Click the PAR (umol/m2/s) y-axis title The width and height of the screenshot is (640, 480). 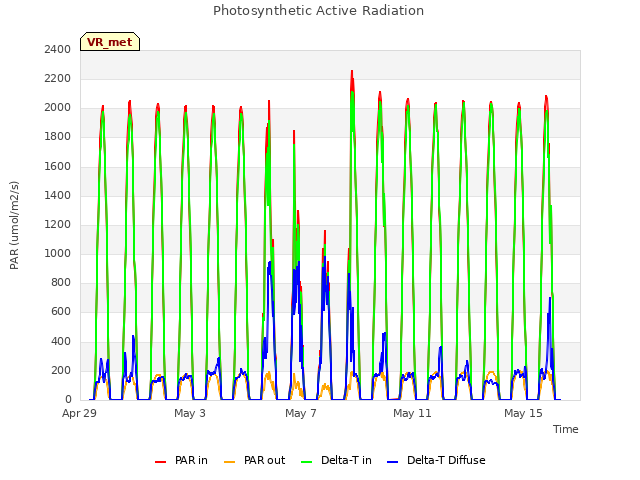pyautogui.click(x=14, y=225)
